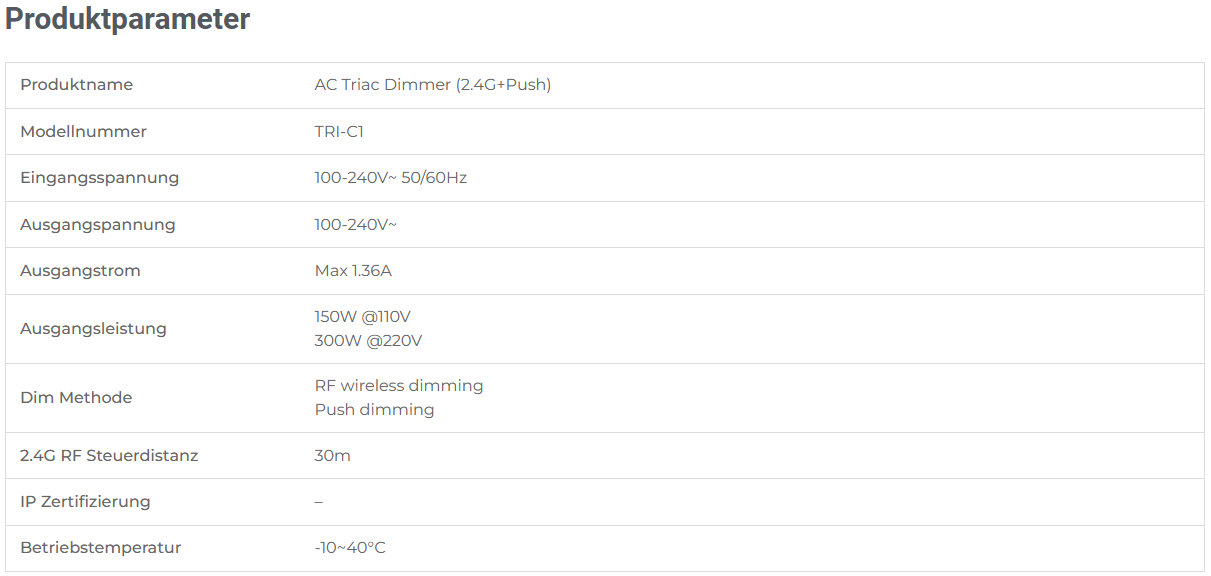
Task: Select the RF wireless dimming text
Action: pyautogui.click(x=398, y=385)
